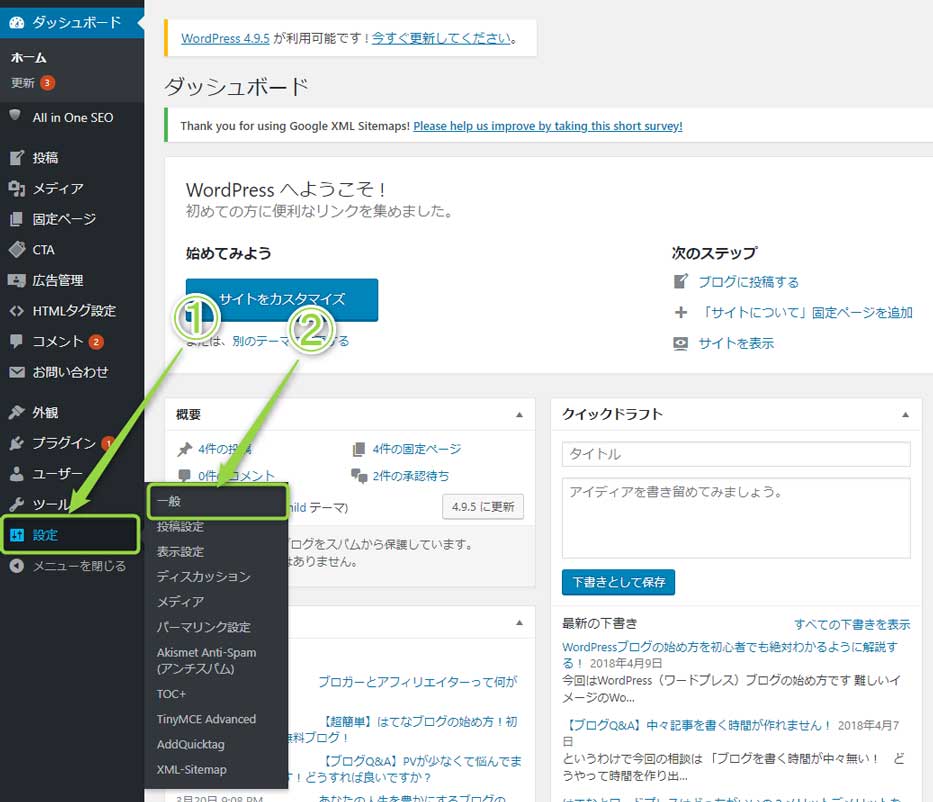Click ブログに投稿する link
The width and height of the screenshot is (933, 802).
(x=749, y=282)
